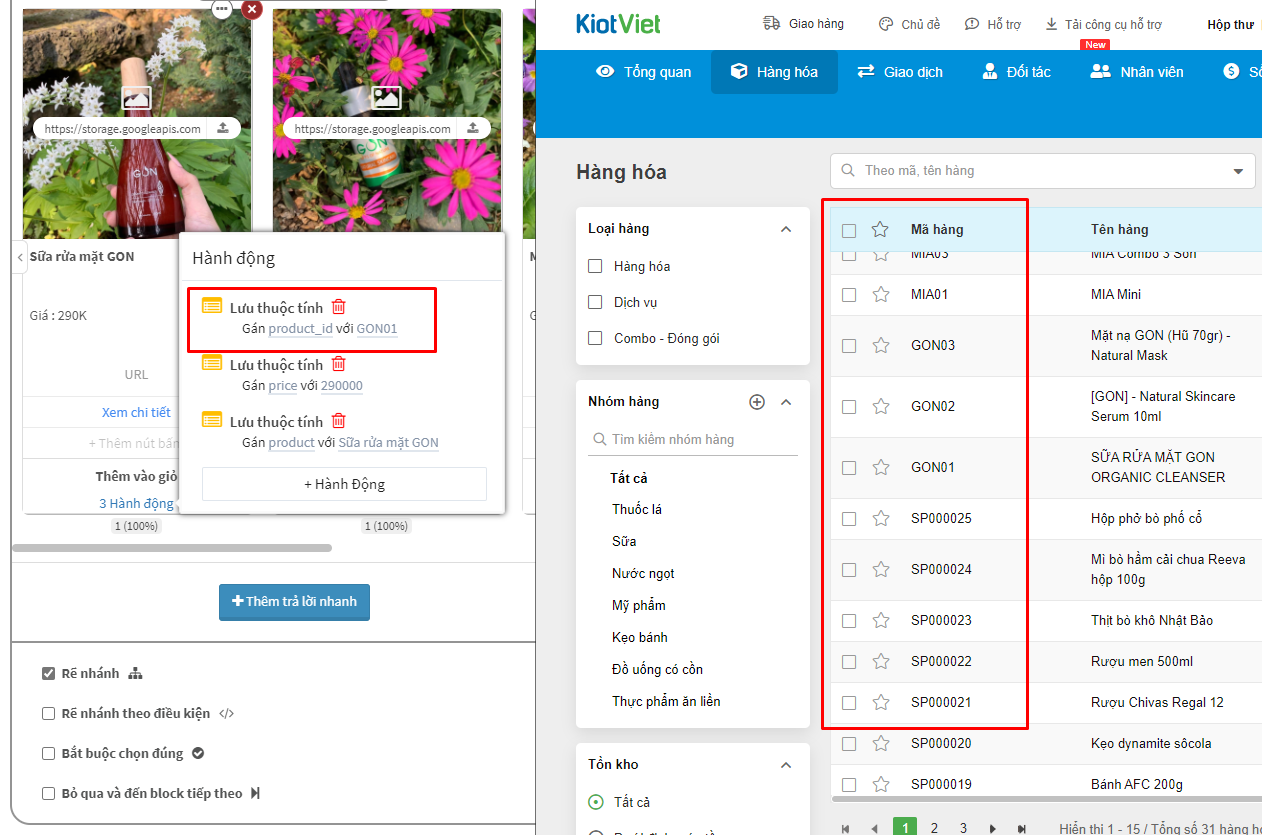Star the GON01 product row
The width and height of the screenshot is (1262, 835).
click(x=880, y=467)
